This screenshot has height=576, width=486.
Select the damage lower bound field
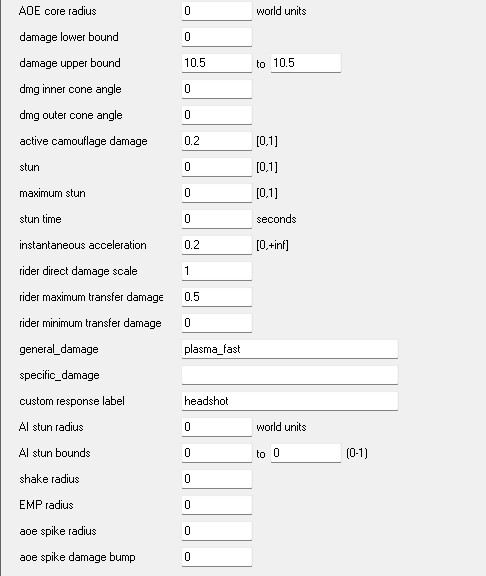[x=217, y=37]
